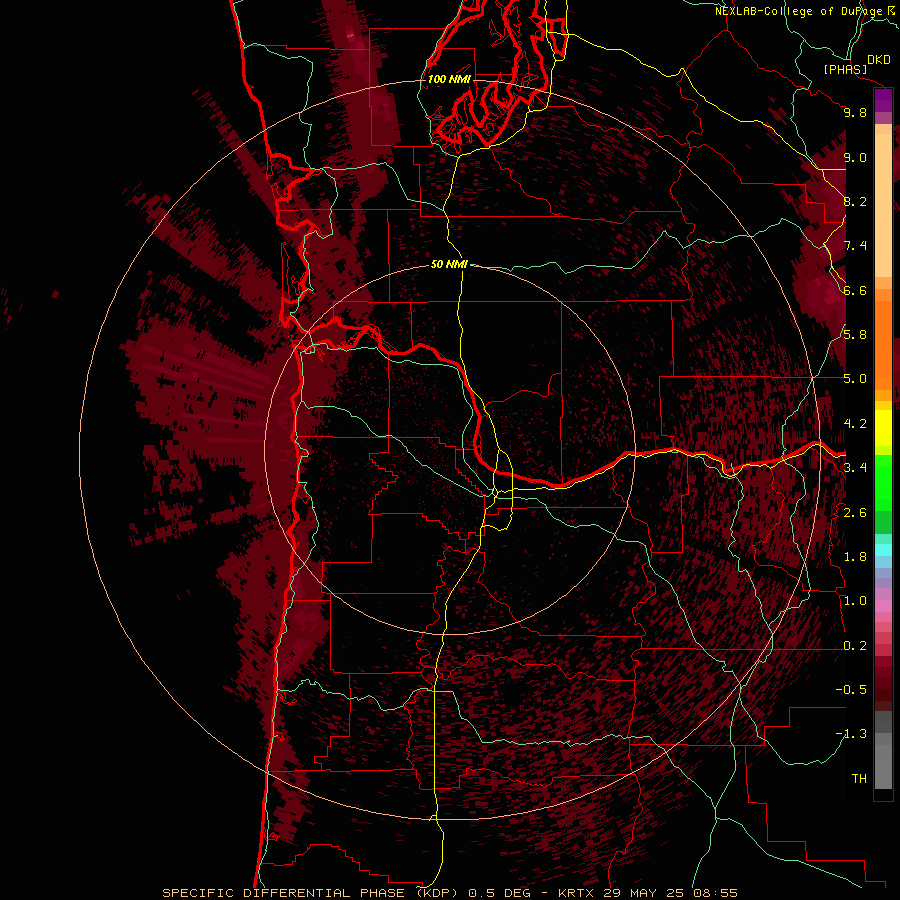
Task: Select the DKD units label
Action: 879,60
